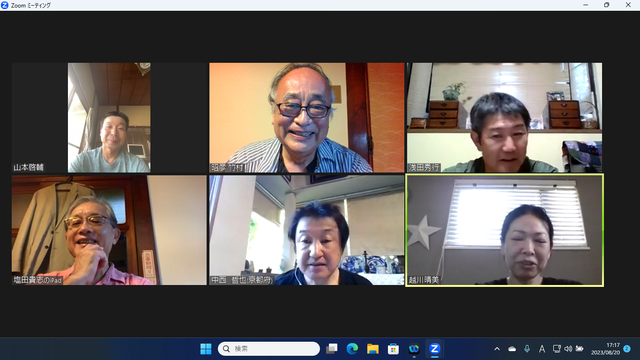640x360 pixels.
Task: Open the notification badge in the taskbar
Action: click(x=627, y=349)
